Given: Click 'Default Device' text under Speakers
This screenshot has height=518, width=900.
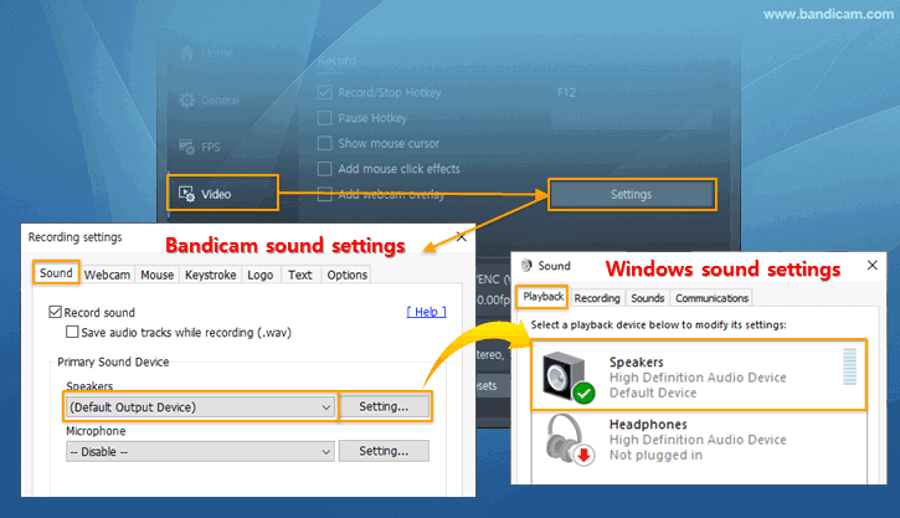Looking at the screenshot, I should pos(653,393).
